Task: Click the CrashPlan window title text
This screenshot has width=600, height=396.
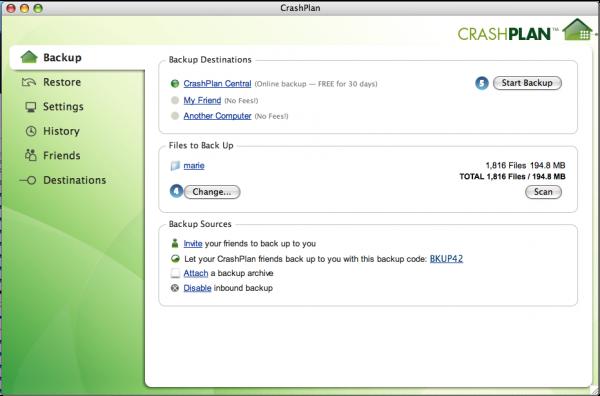Action: (300, 8)
